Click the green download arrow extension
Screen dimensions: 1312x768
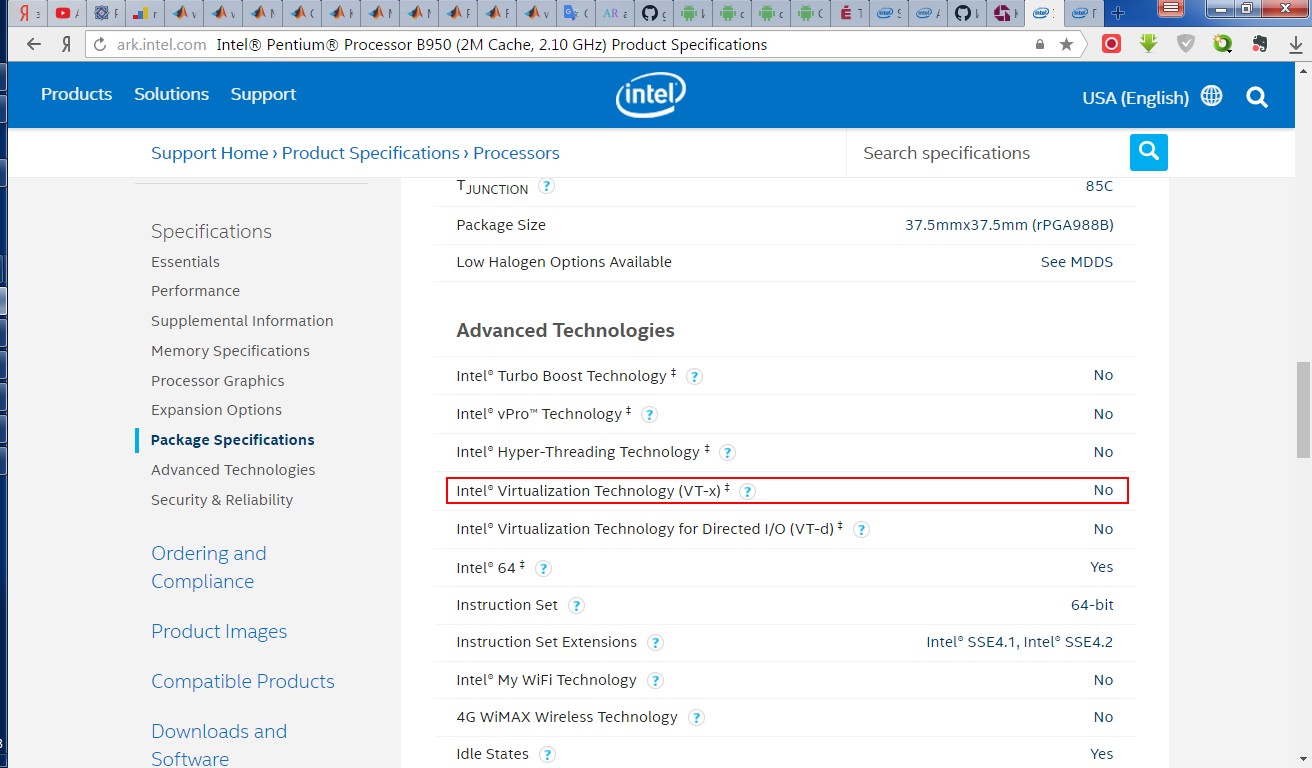pos(1148,44)
